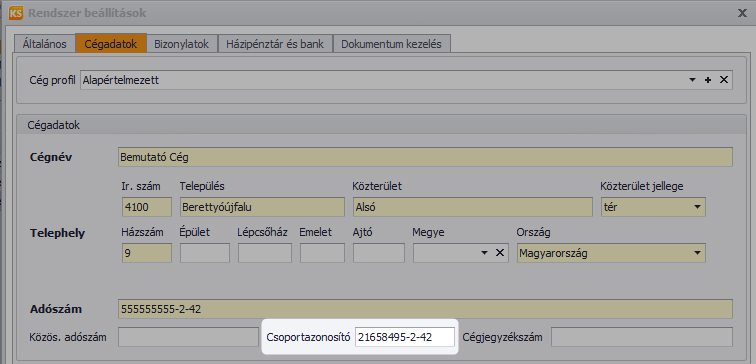This screenshot has height=364, width=756.
Task: Clear the Megye selection with X icon
Action: coord(500,253)
